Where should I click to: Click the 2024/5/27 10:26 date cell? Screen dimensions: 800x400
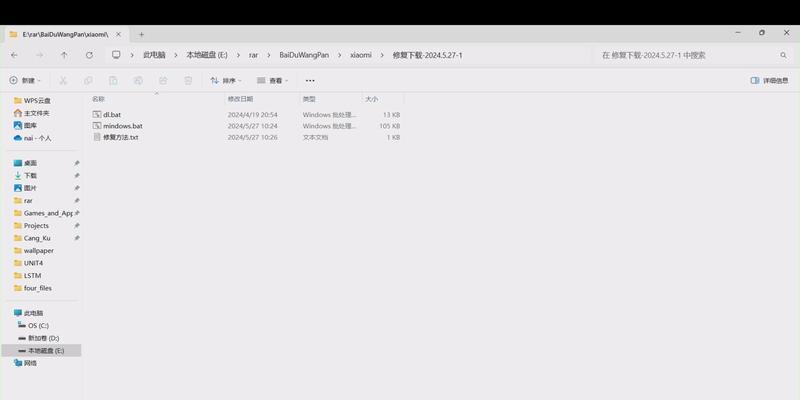(x=253, y=137)
